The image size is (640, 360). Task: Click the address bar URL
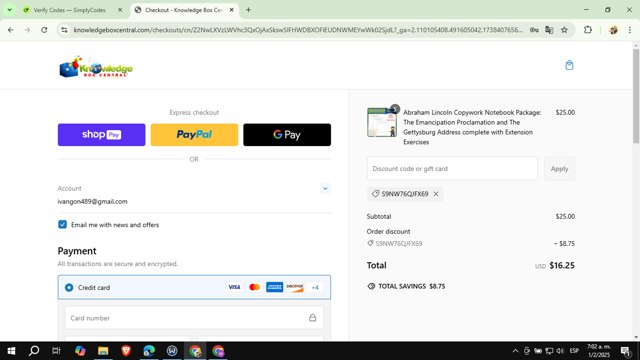tap(298, 30)
